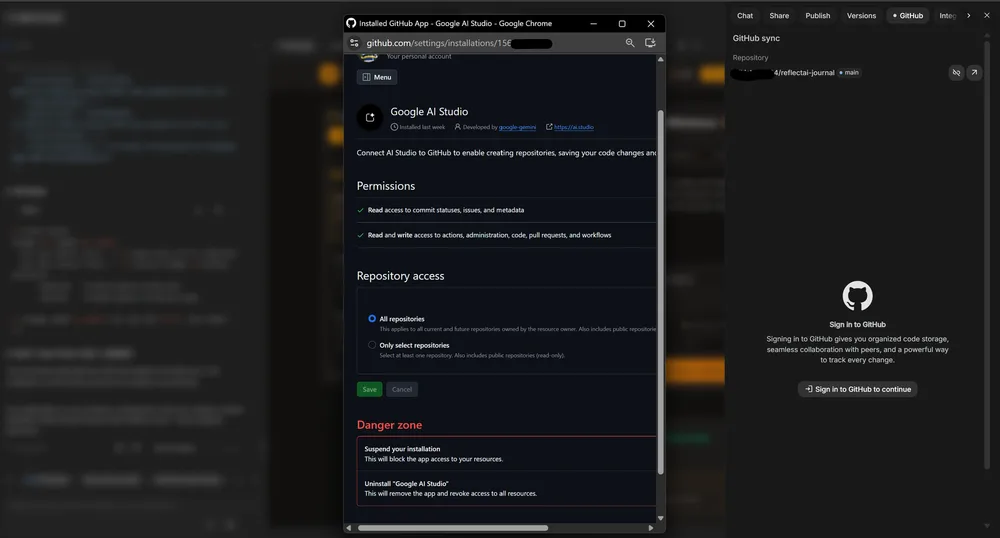Click the scroll up arrow of popup
Viewport: 1000px width, 538px height.
[661, 59]
